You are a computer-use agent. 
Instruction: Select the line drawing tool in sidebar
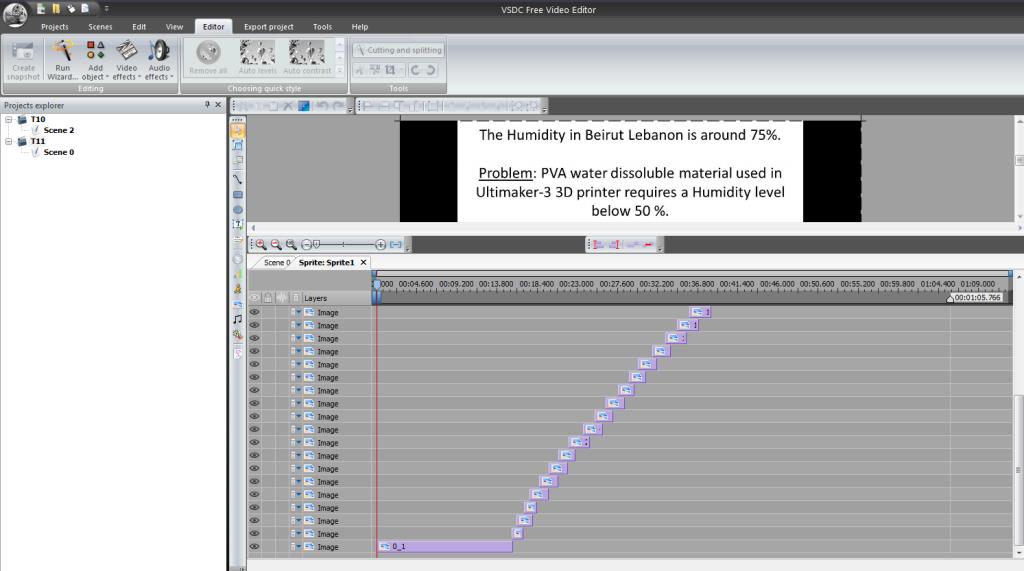coord(238,178)
